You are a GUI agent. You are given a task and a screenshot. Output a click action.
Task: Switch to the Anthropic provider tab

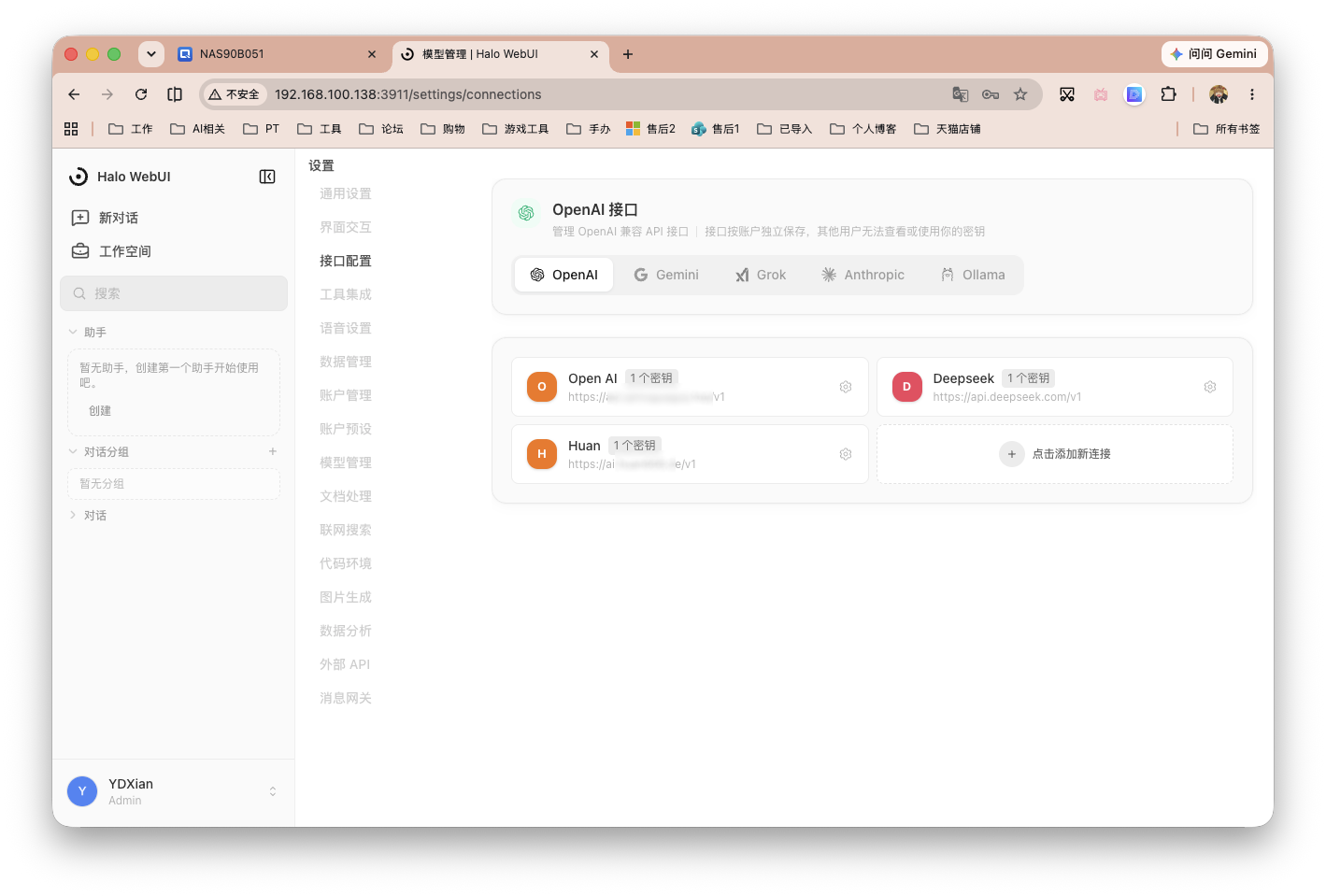(863, 275)
